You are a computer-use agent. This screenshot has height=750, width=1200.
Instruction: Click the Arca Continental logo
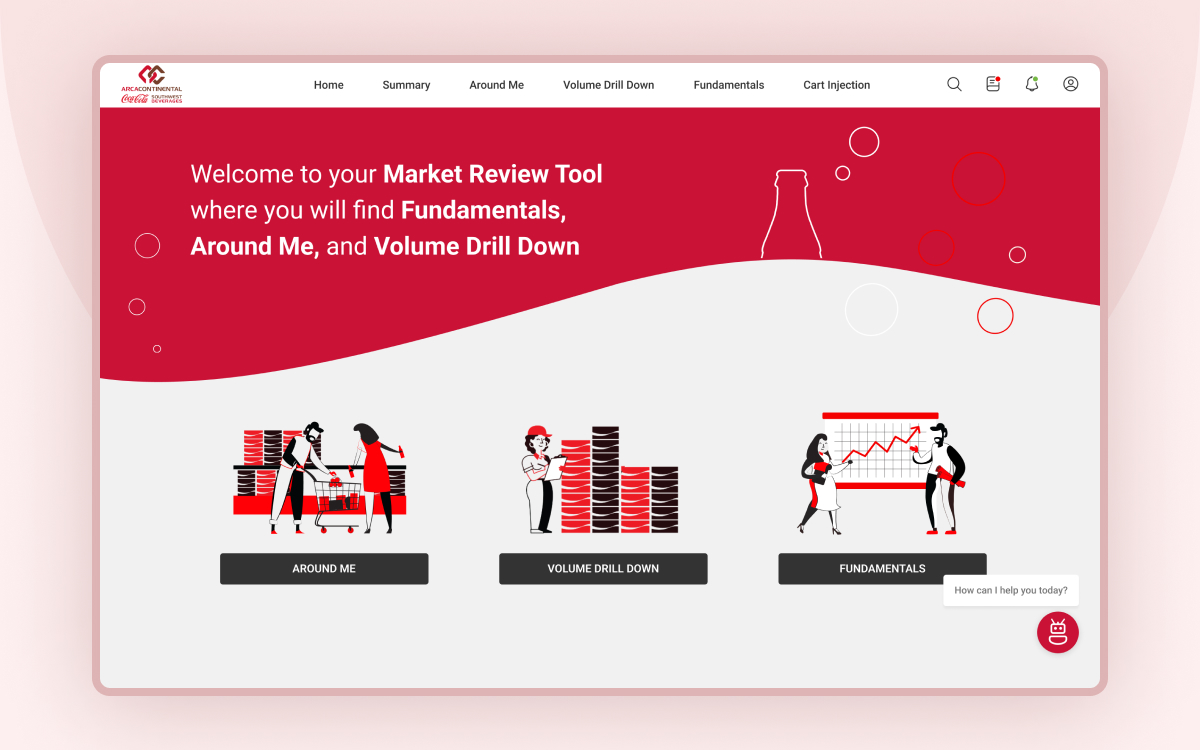point(152,85)
